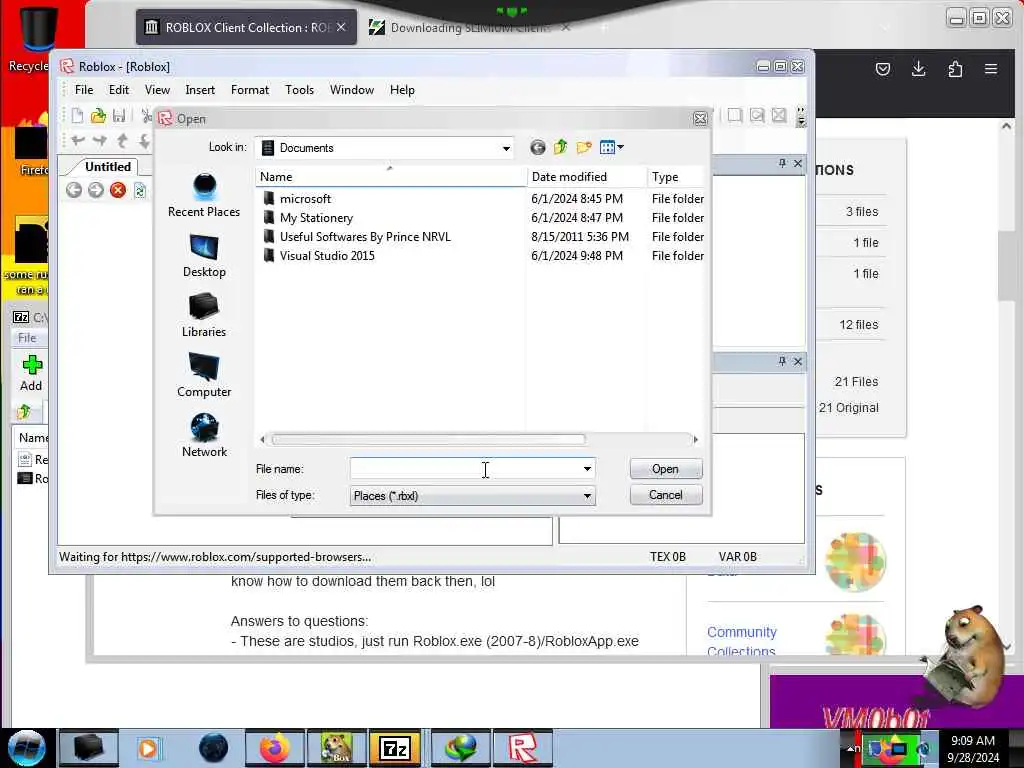Click Up One Level icon in Open dialog

tap(560, 148)
